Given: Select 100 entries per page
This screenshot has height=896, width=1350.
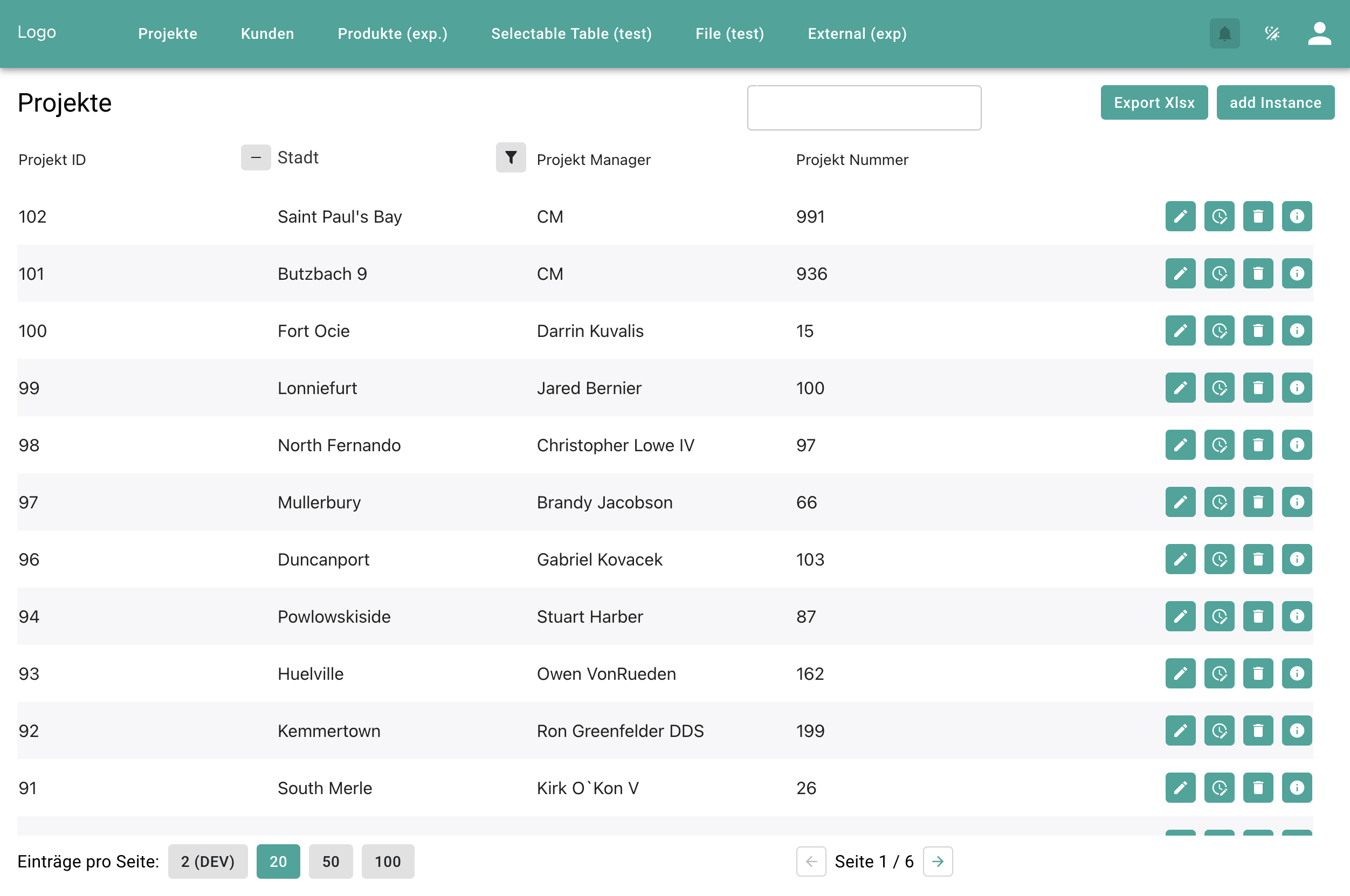Looking at the screenshot, I should [x=387, y=861].
